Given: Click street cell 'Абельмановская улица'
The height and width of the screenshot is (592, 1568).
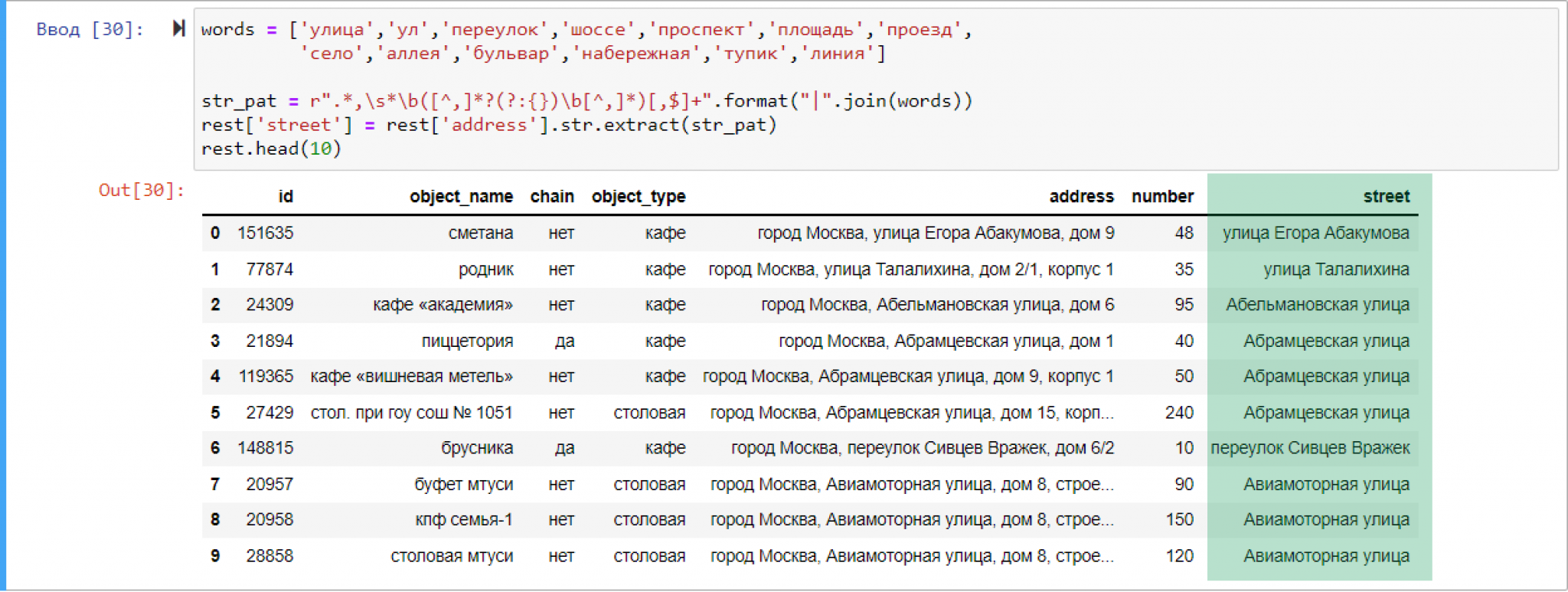Looking at the screenshot, I should 1318,305.
